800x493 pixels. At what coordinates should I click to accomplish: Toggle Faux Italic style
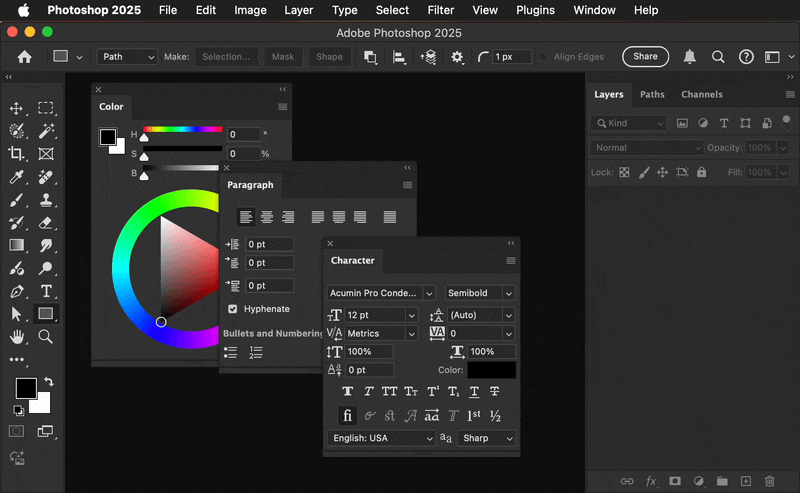click(368, 391)
